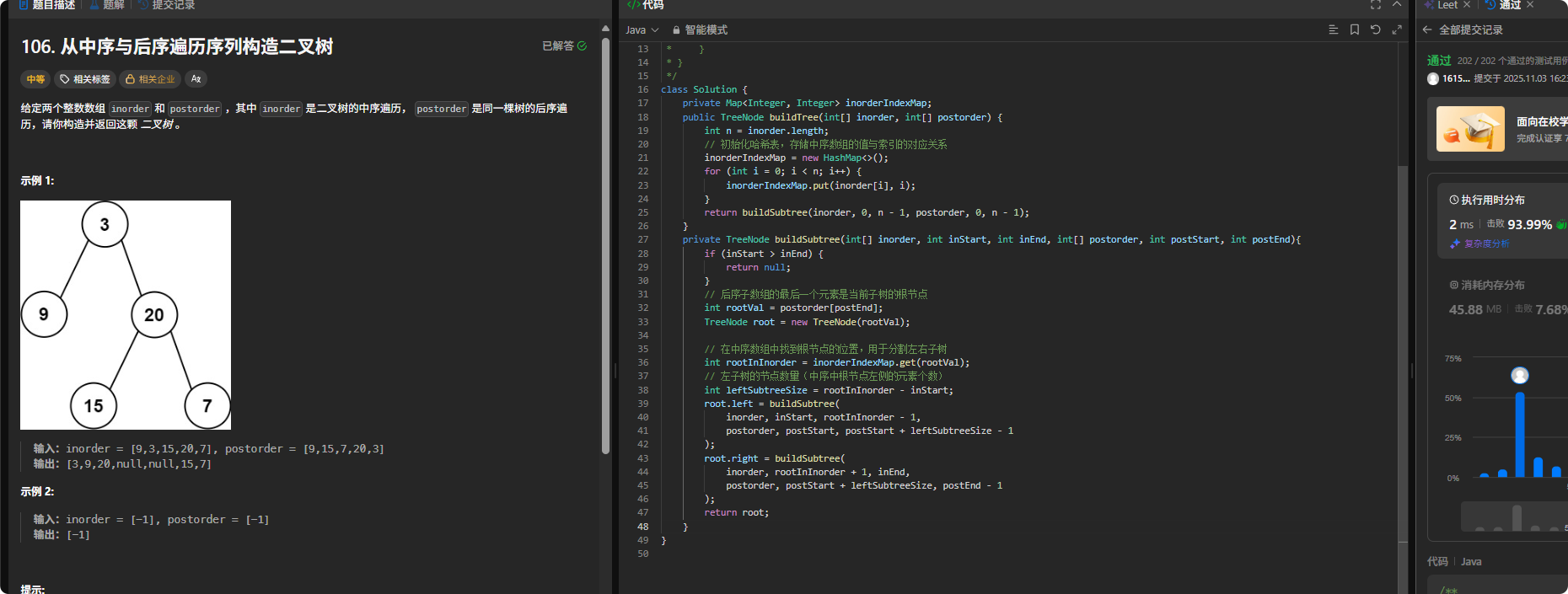Click the scroll-up arrow in description panel

605,28
